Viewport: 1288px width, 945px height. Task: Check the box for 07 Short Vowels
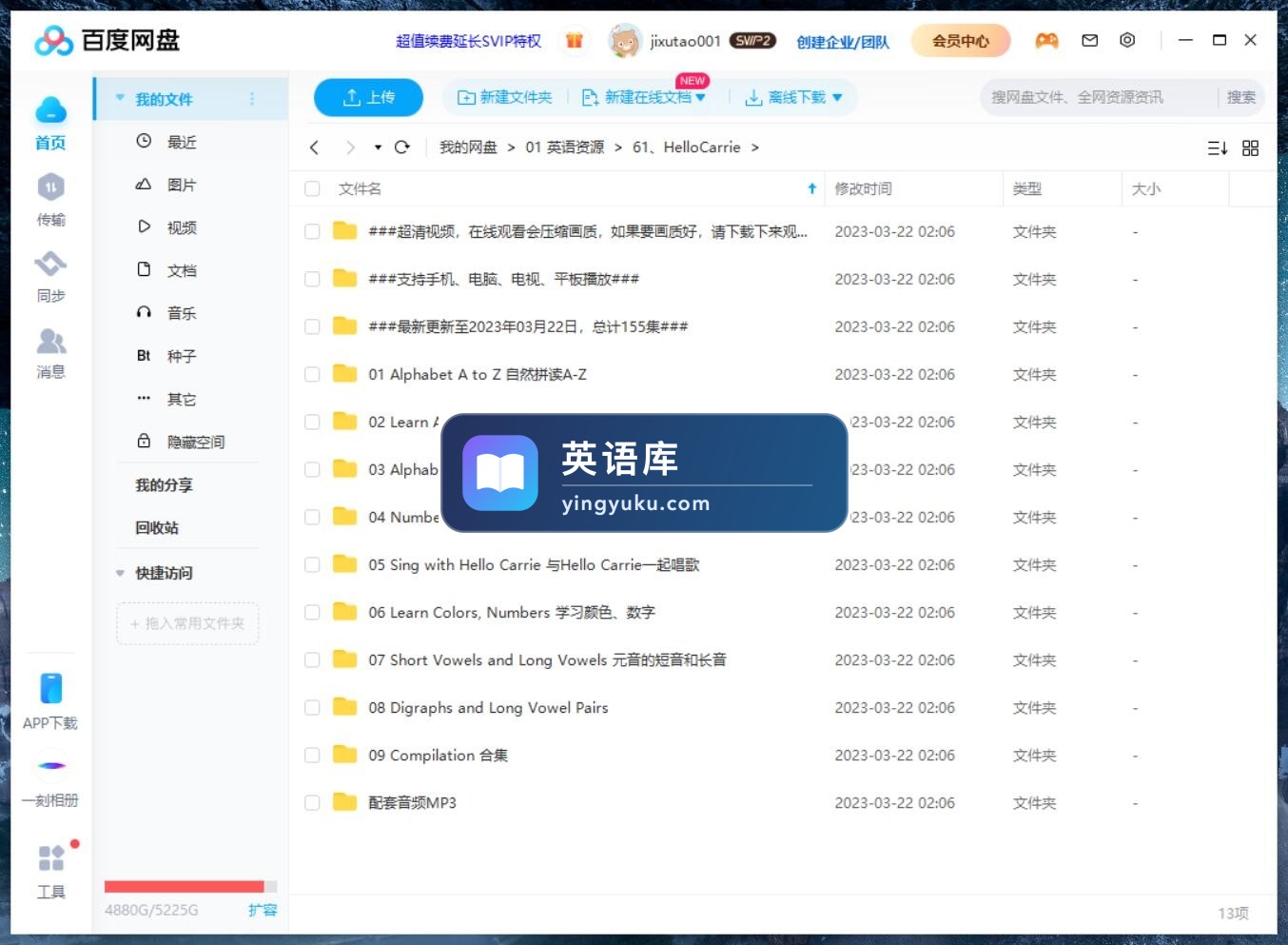[x=312, y=660]
